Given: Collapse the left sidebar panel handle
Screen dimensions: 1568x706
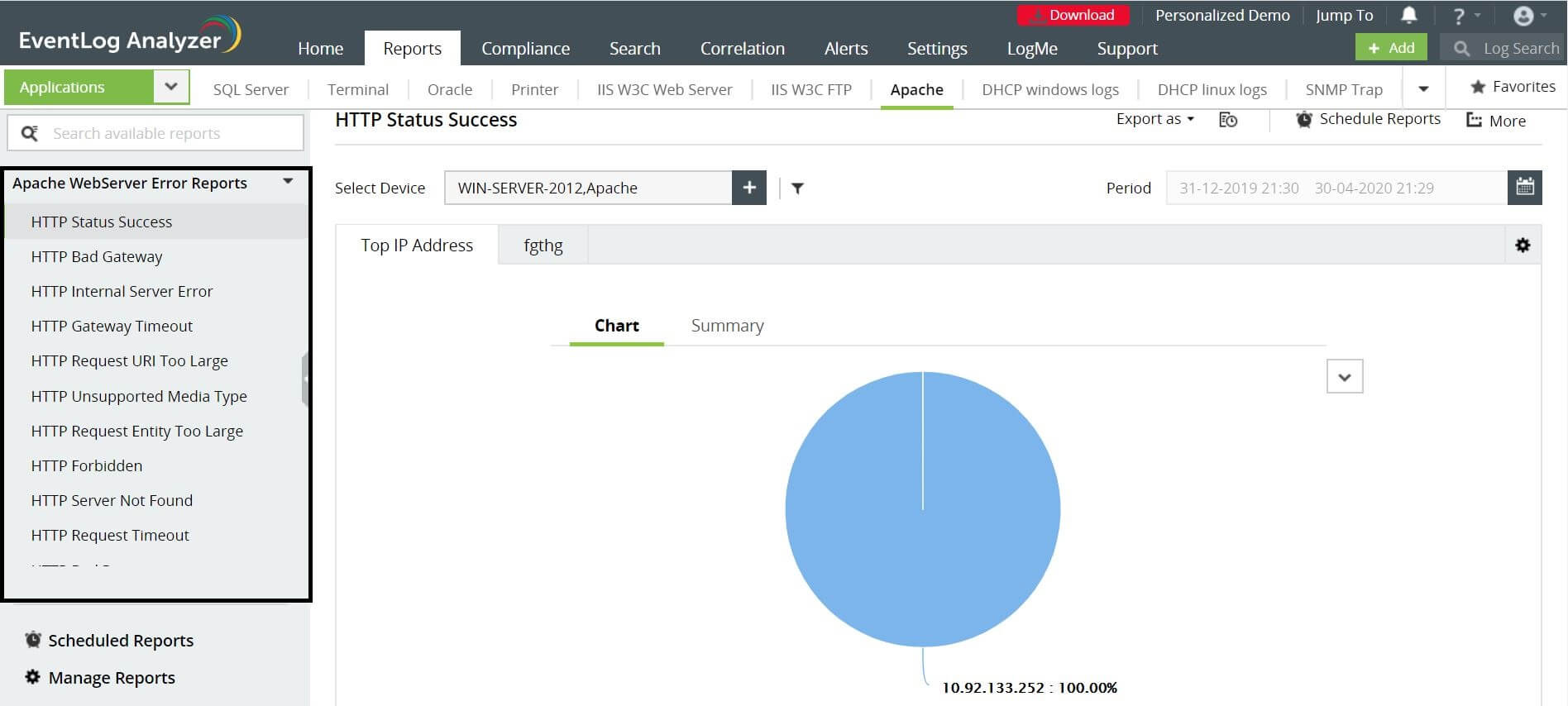Looking at the screenshot, I should click(x=305, y=379).
